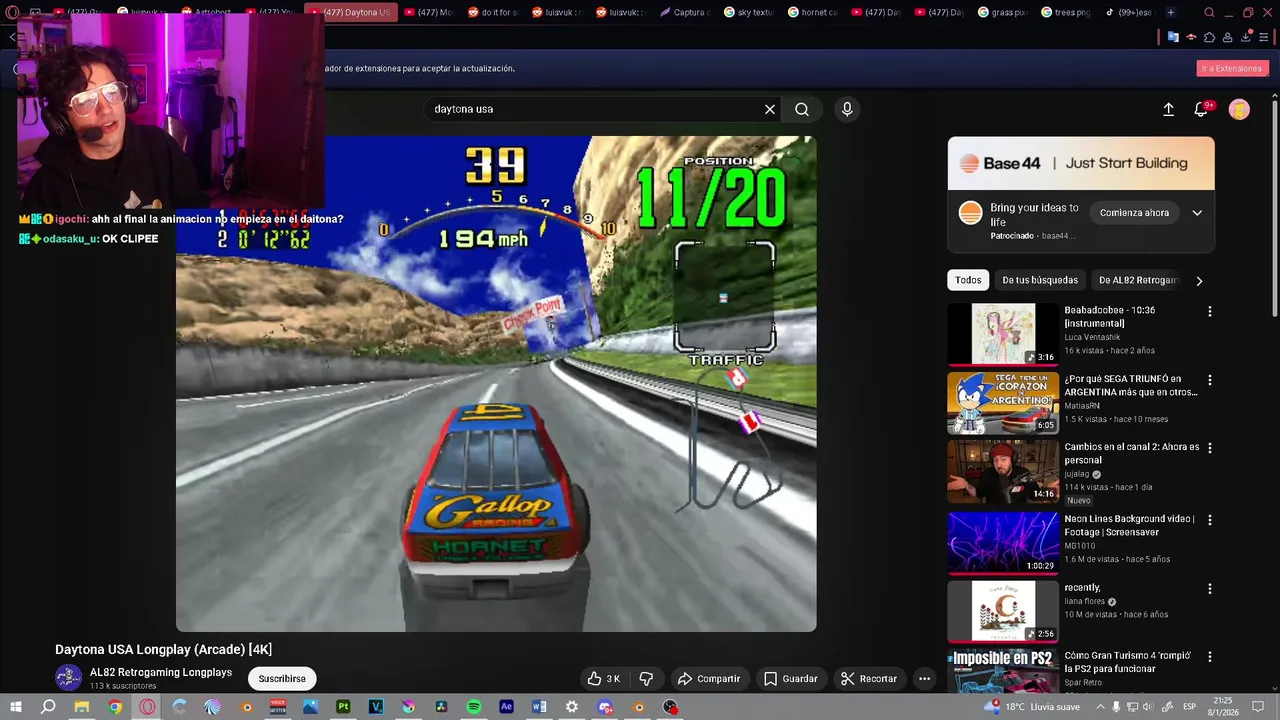Select the De tus búsquedas chip
1280x720 pixels.
[1040, 280]
